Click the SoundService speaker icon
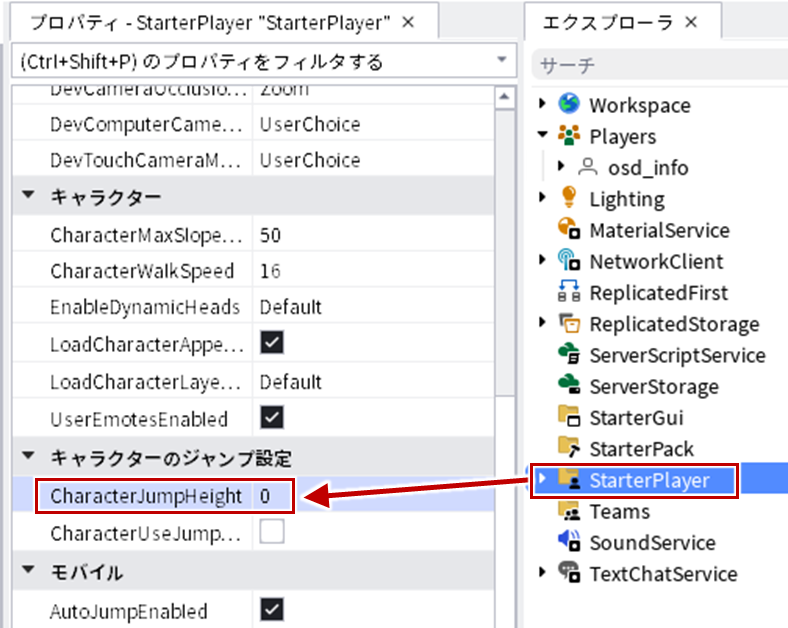 (x=569, y=541)
